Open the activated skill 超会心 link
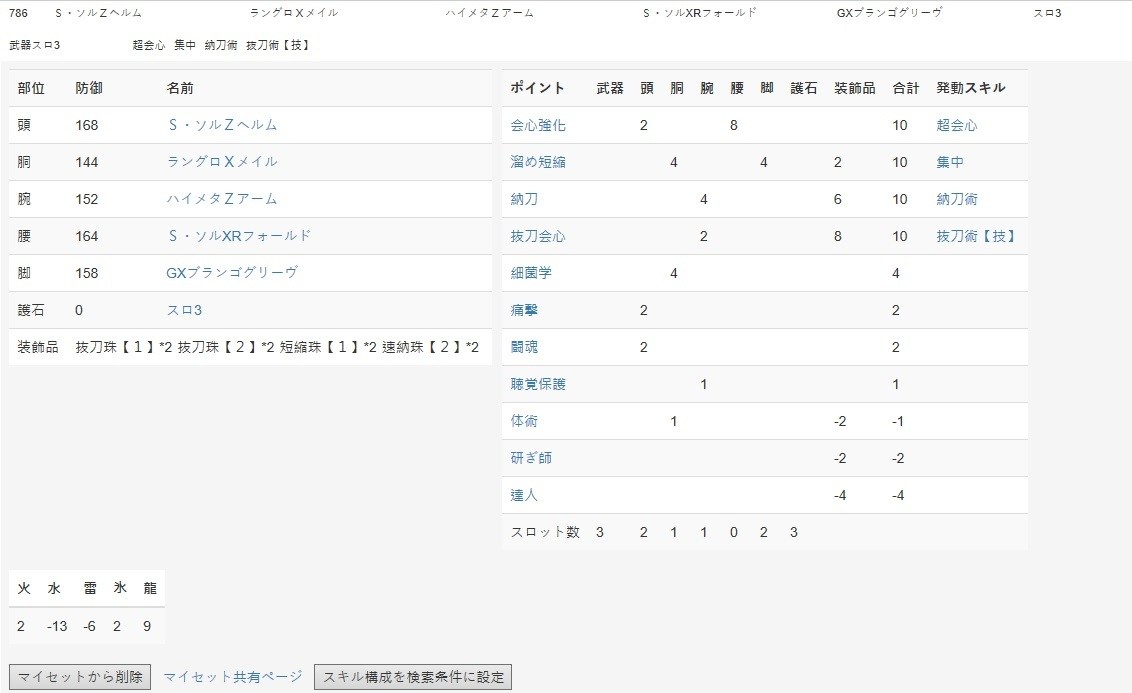The image size is (1132, 693). pos(957,125)
